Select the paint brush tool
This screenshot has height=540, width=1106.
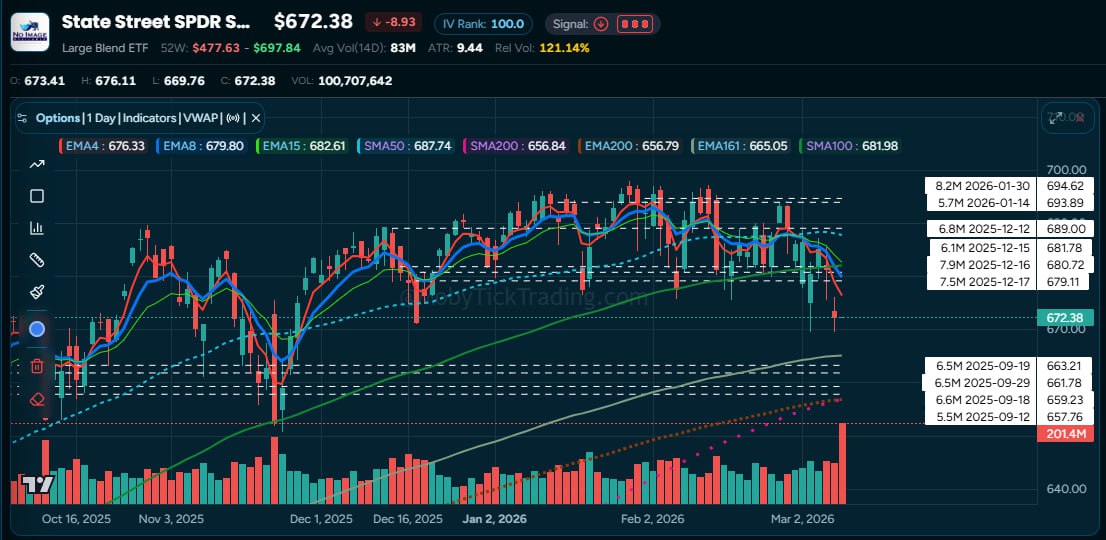click(37, 292)
